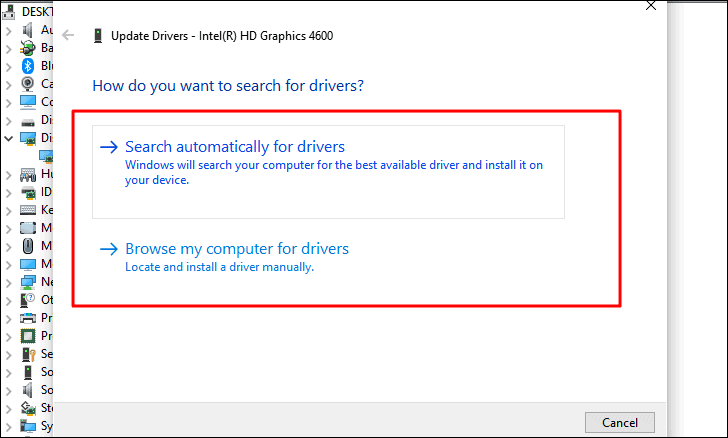The height and width of the screenshot is (438, 728).
Task: Click the Sound controllers speaker icon
Action: click(28, 390)
